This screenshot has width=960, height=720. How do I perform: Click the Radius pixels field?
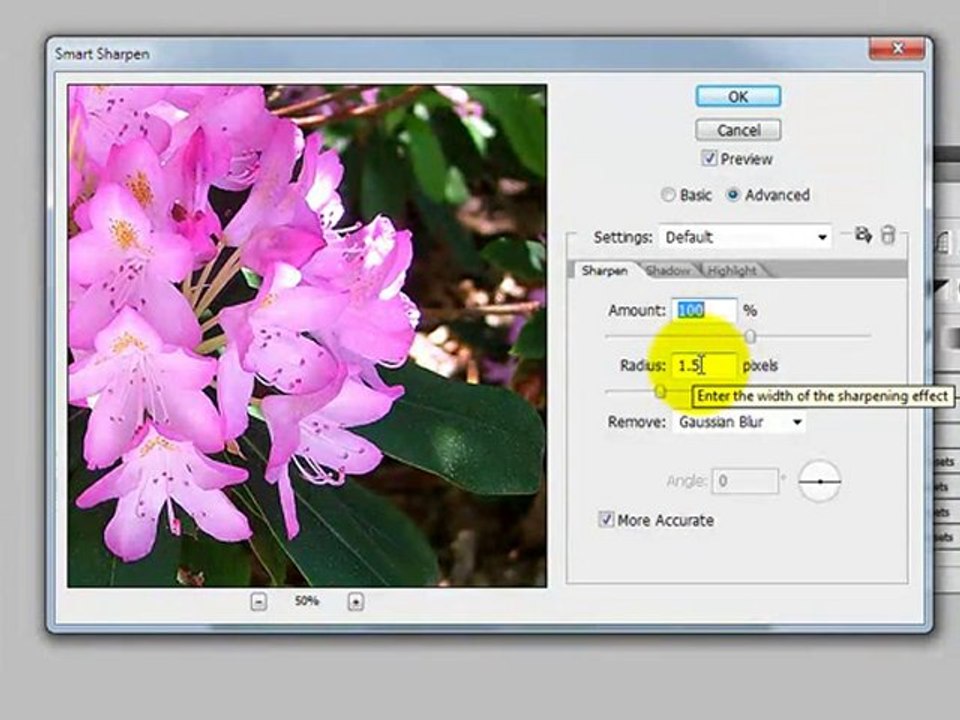coord(704,366)
